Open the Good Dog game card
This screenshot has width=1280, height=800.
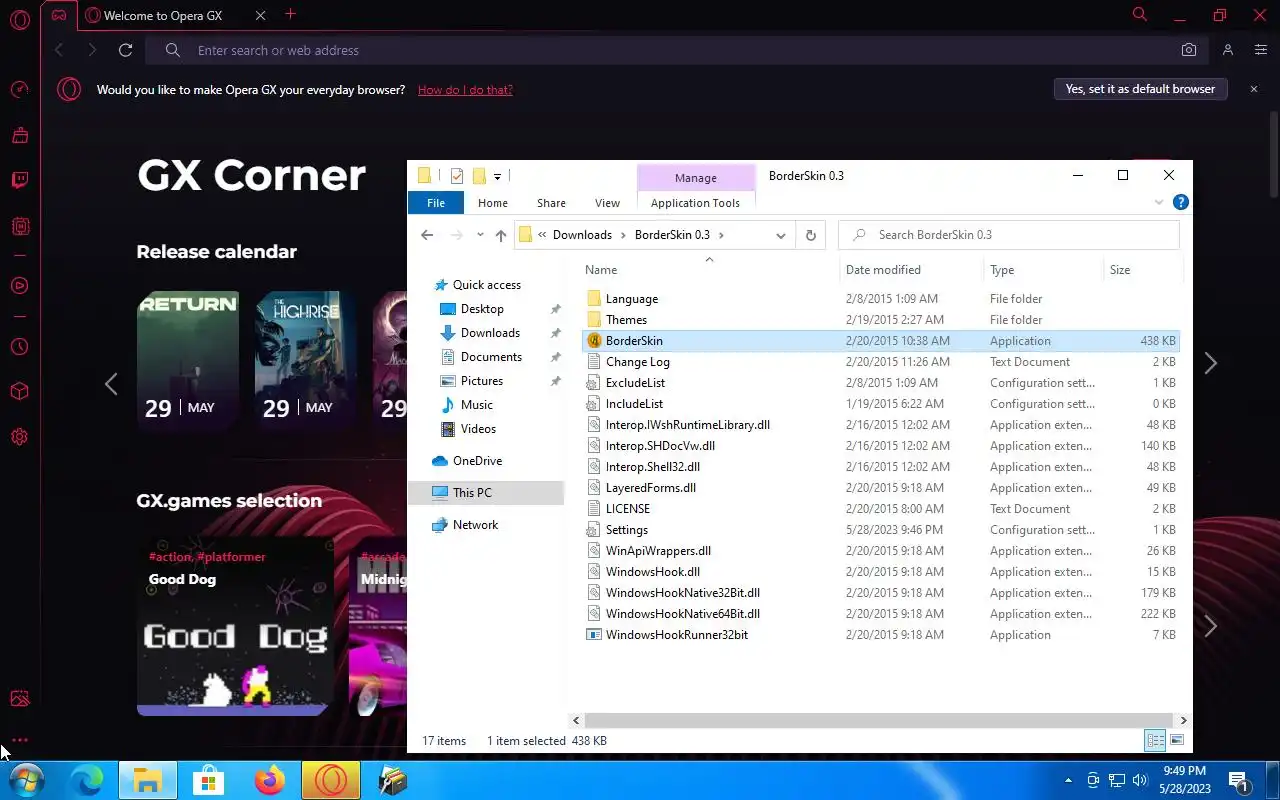point(235,626)
